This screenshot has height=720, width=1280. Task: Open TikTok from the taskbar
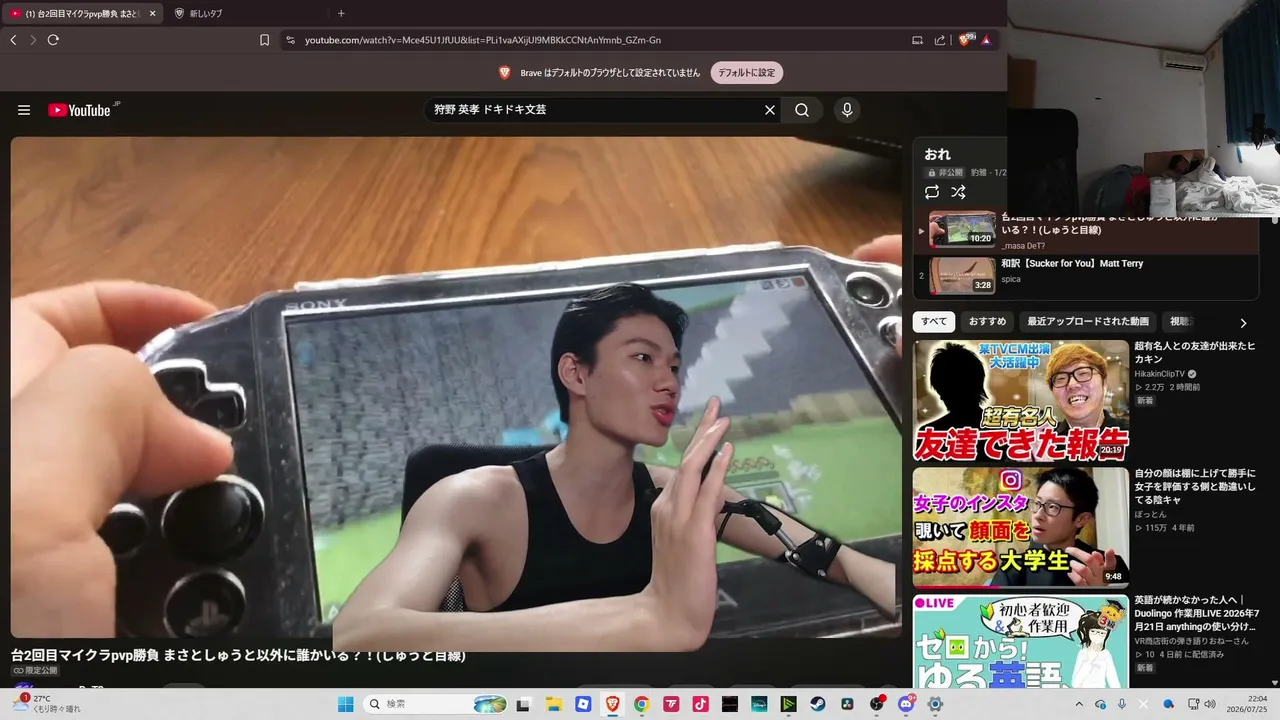click(x=700, y=704)
